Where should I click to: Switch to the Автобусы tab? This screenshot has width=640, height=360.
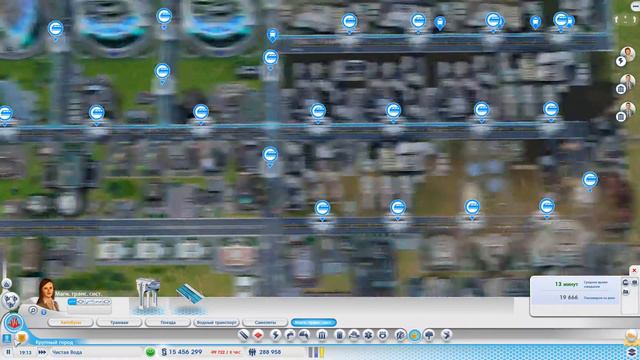click(x=70, y=322)
